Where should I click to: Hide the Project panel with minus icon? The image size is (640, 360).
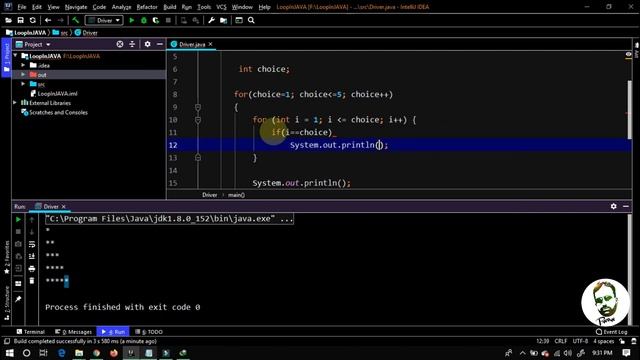(160, 44)
